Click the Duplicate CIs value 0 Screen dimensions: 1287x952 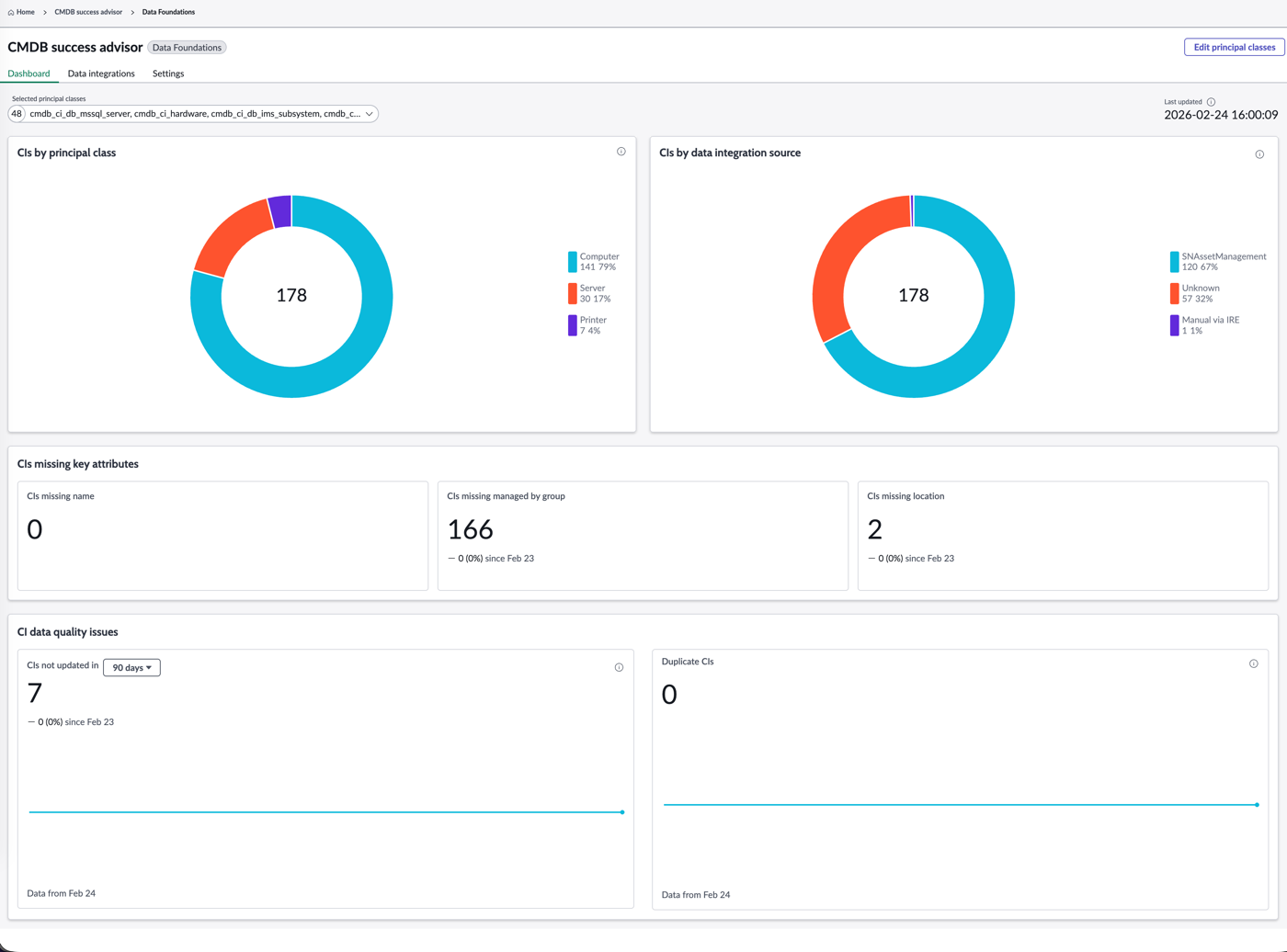pos(669,695)
